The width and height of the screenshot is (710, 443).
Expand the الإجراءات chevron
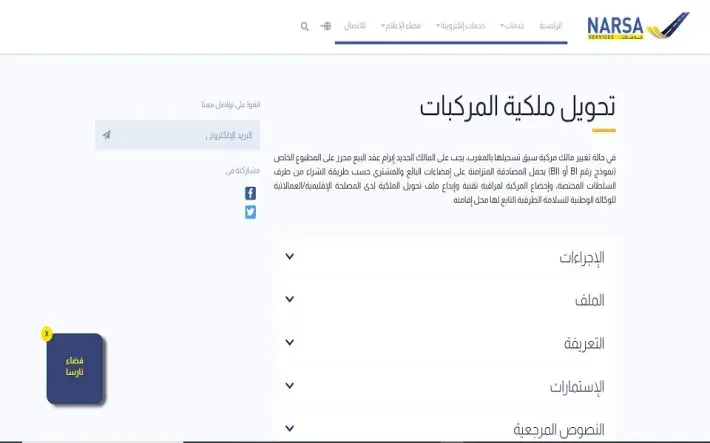tap(290, 256)
